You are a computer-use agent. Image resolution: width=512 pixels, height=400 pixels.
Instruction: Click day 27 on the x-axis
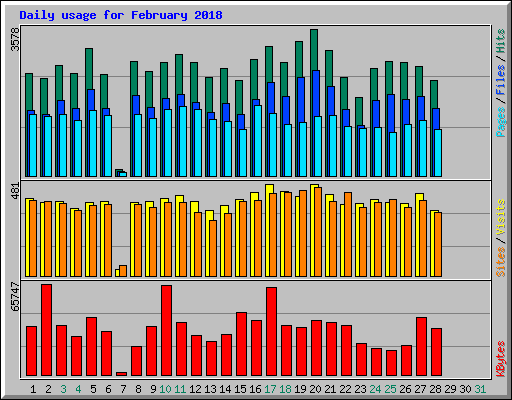point(420,389)
